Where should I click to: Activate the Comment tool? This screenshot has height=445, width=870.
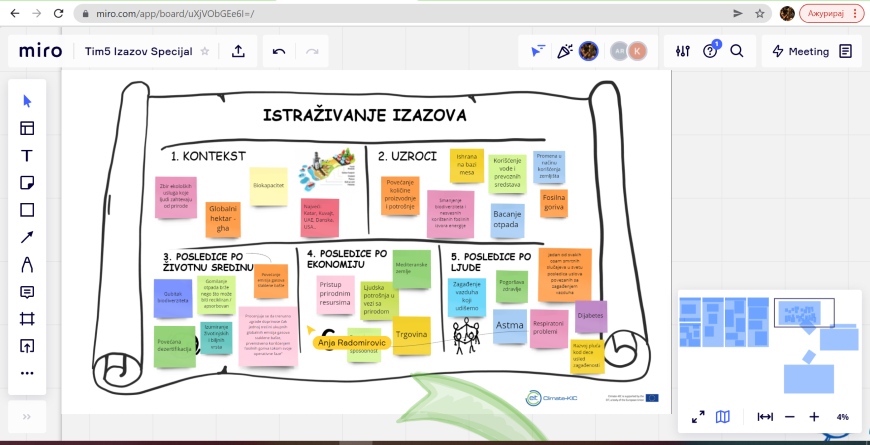(27, 292)
